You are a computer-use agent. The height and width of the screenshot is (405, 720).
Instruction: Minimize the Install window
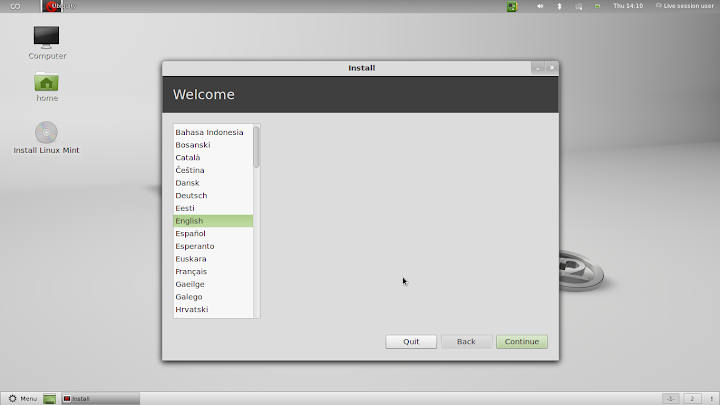coord(538,68)
